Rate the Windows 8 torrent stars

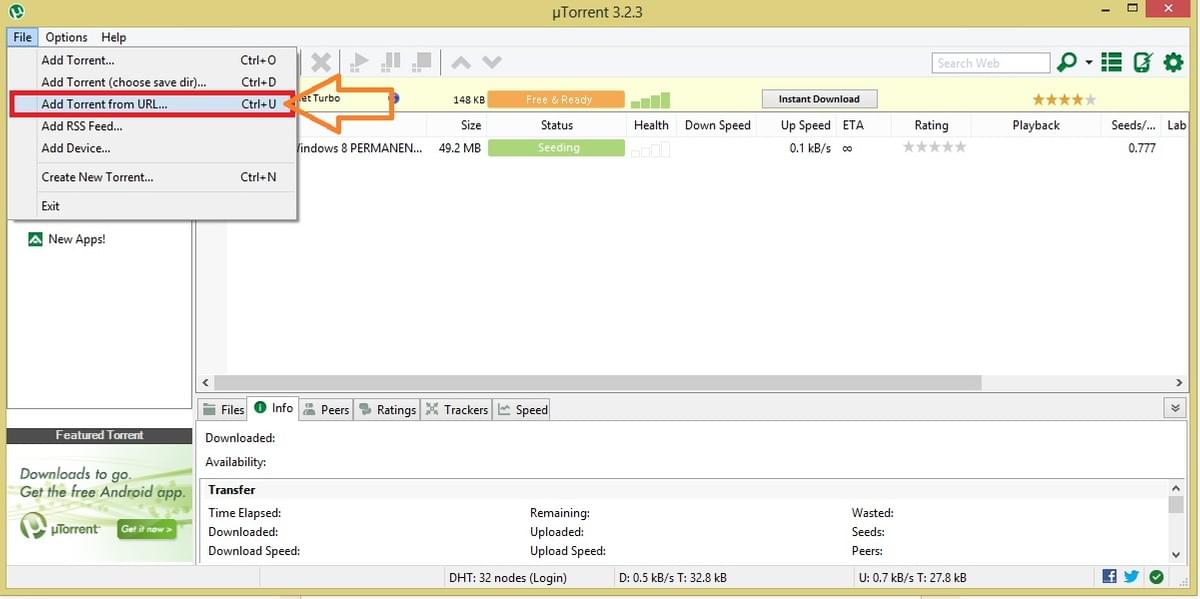point(934,147)
